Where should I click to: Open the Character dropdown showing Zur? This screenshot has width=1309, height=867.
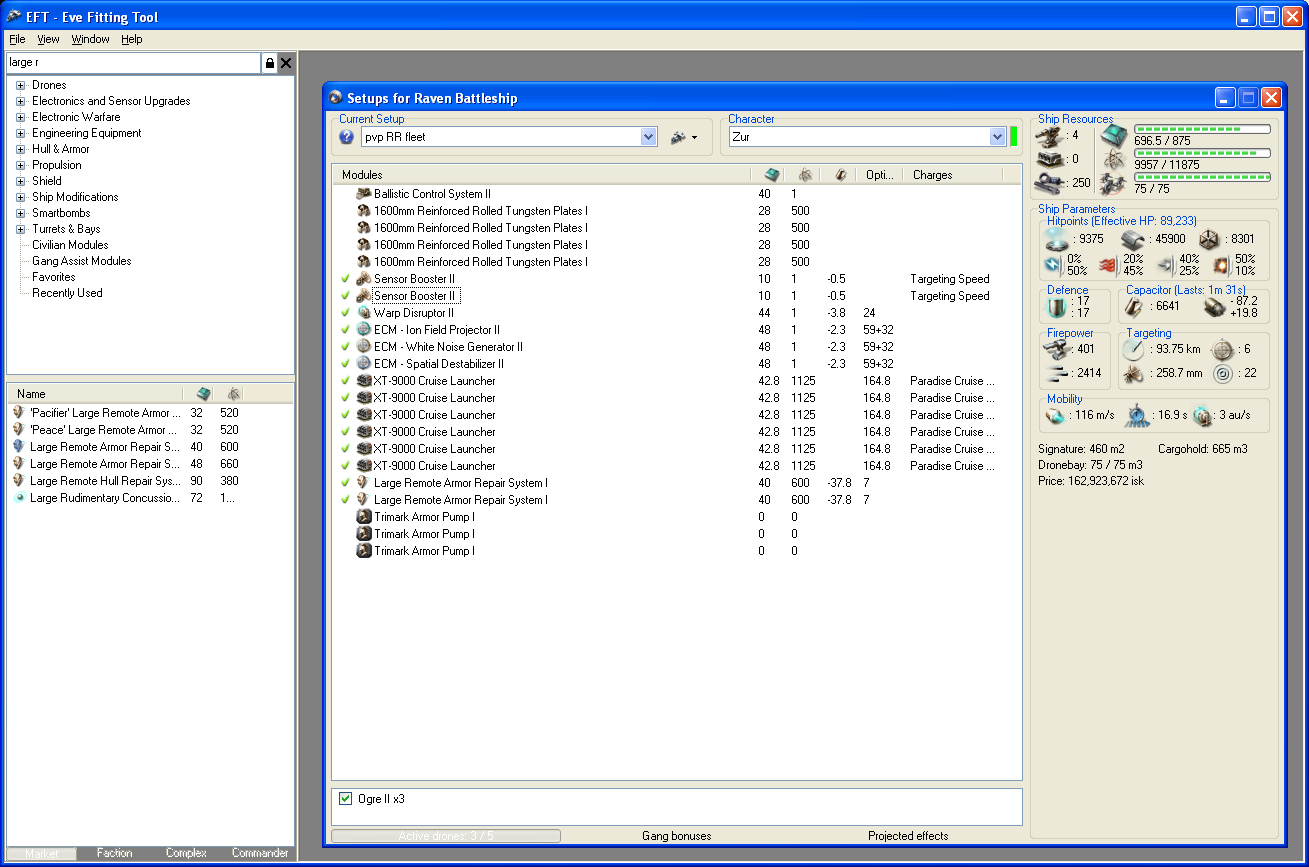pyautogui.click(x=997, y=137)
